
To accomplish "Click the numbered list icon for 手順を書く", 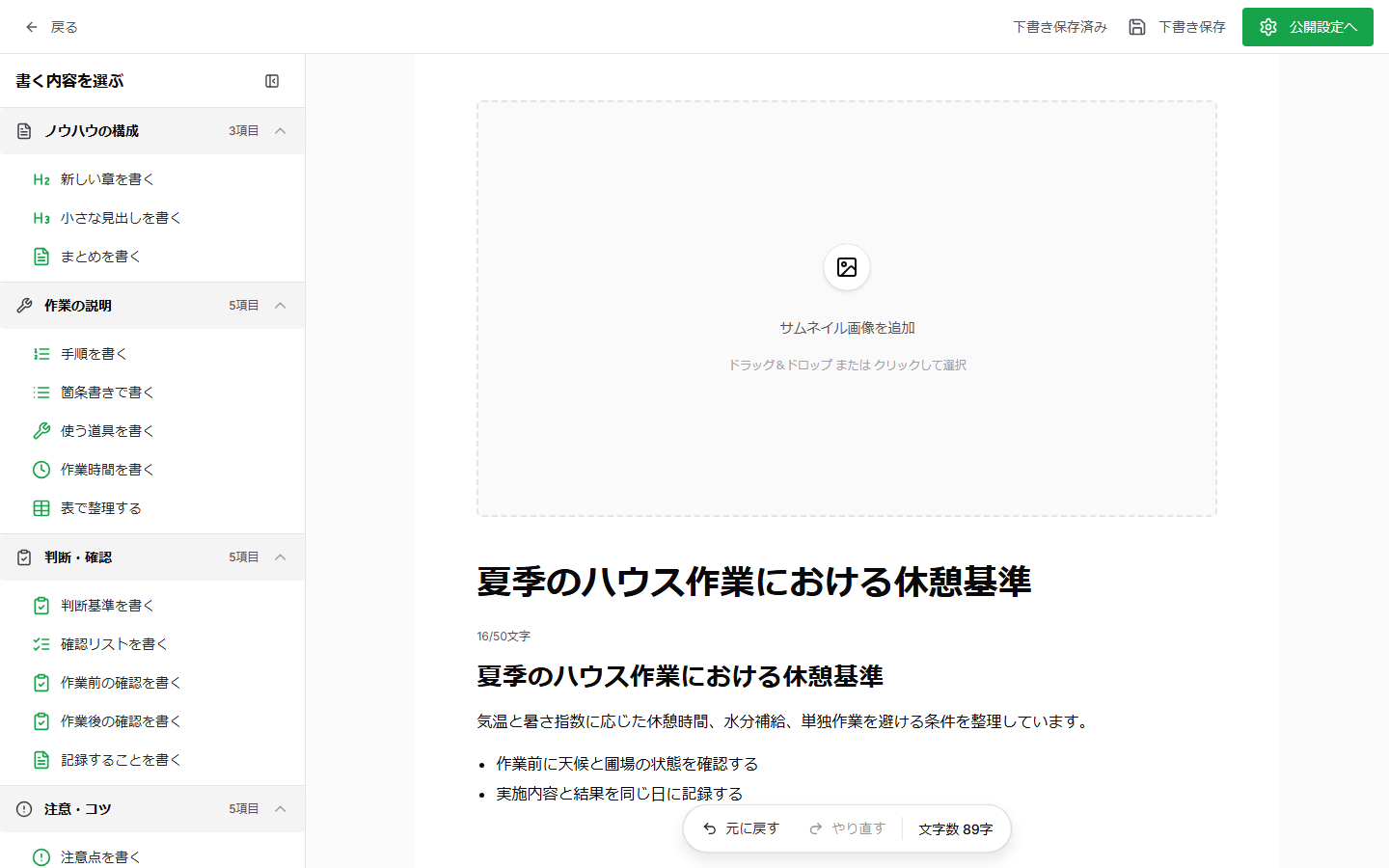I will pos(41,354).
